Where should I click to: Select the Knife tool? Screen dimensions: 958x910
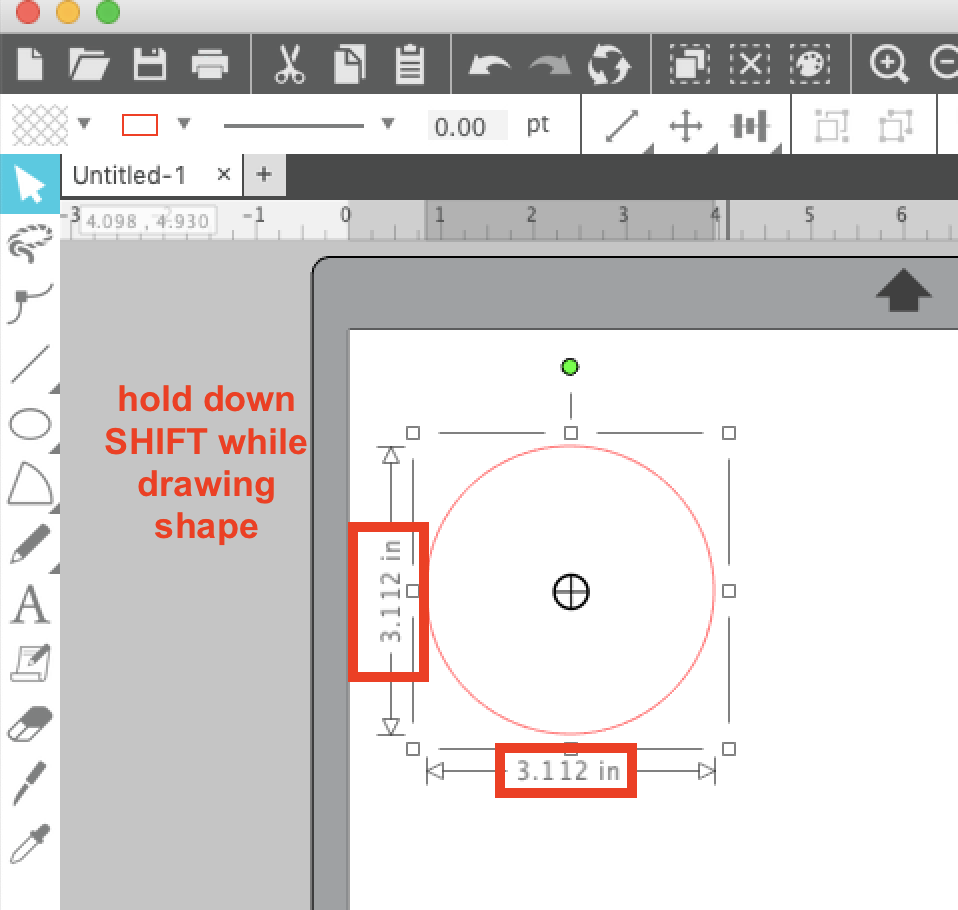pos(30,783)
